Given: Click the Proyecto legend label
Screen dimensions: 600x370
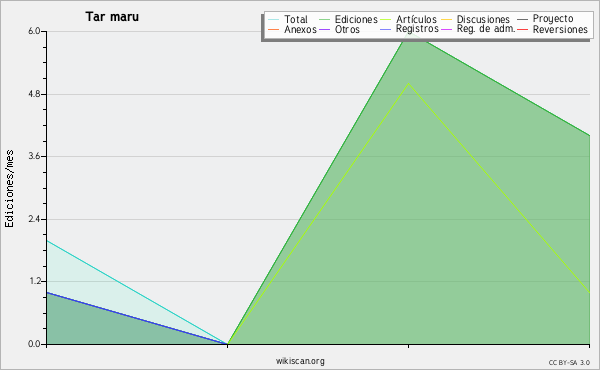Looking at the screenshot, I should point(553,19).
